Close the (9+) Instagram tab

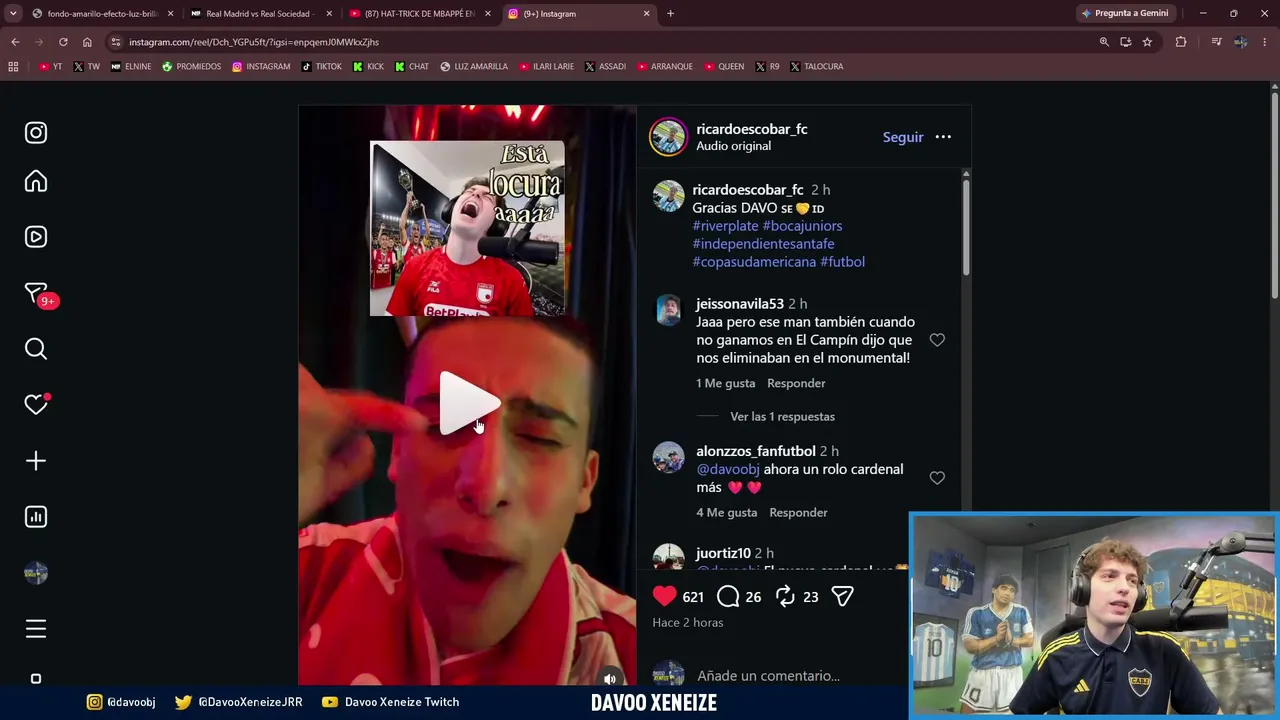pos(647,14)
